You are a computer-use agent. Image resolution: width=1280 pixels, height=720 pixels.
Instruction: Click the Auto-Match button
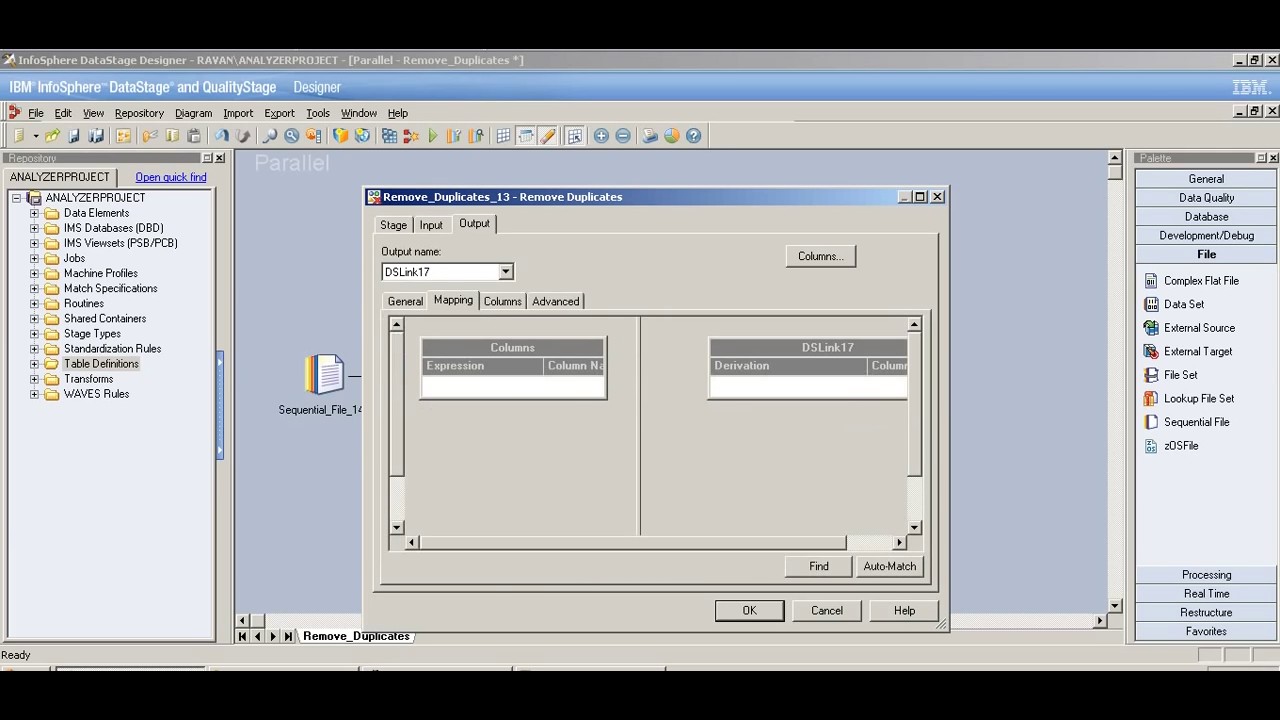pyautogui.click(x=889, y=566)
